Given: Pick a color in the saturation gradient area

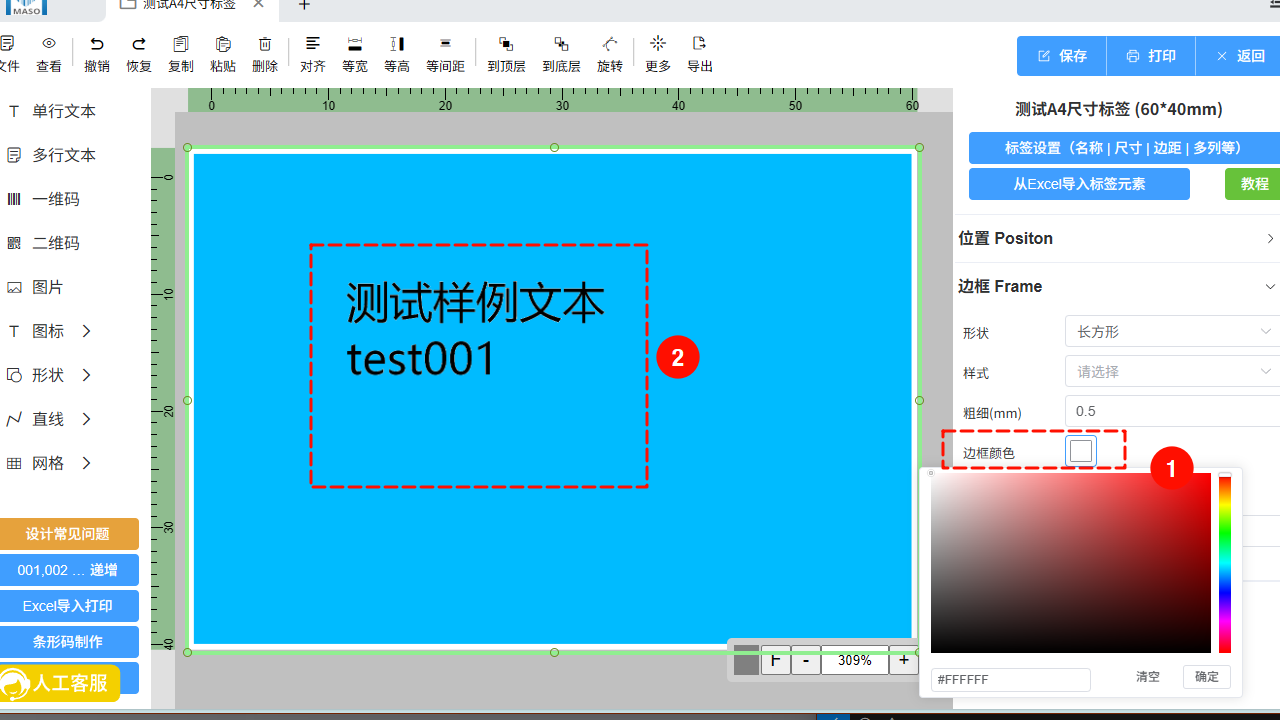Looking at the screenshot, I should tap(1071, 563).
